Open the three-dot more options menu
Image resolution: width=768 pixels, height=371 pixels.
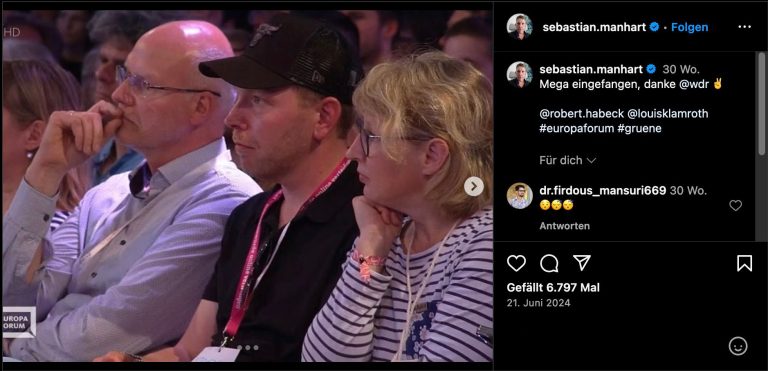744,27
